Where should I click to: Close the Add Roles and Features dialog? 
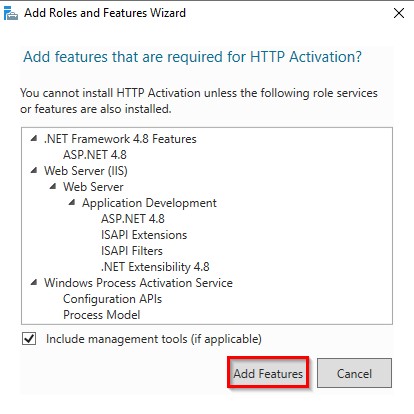[x=399, y=13]
